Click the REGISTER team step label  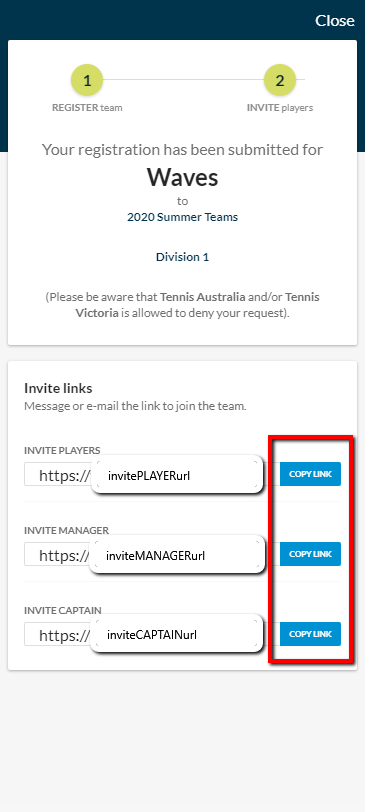[x=87, y=108]
